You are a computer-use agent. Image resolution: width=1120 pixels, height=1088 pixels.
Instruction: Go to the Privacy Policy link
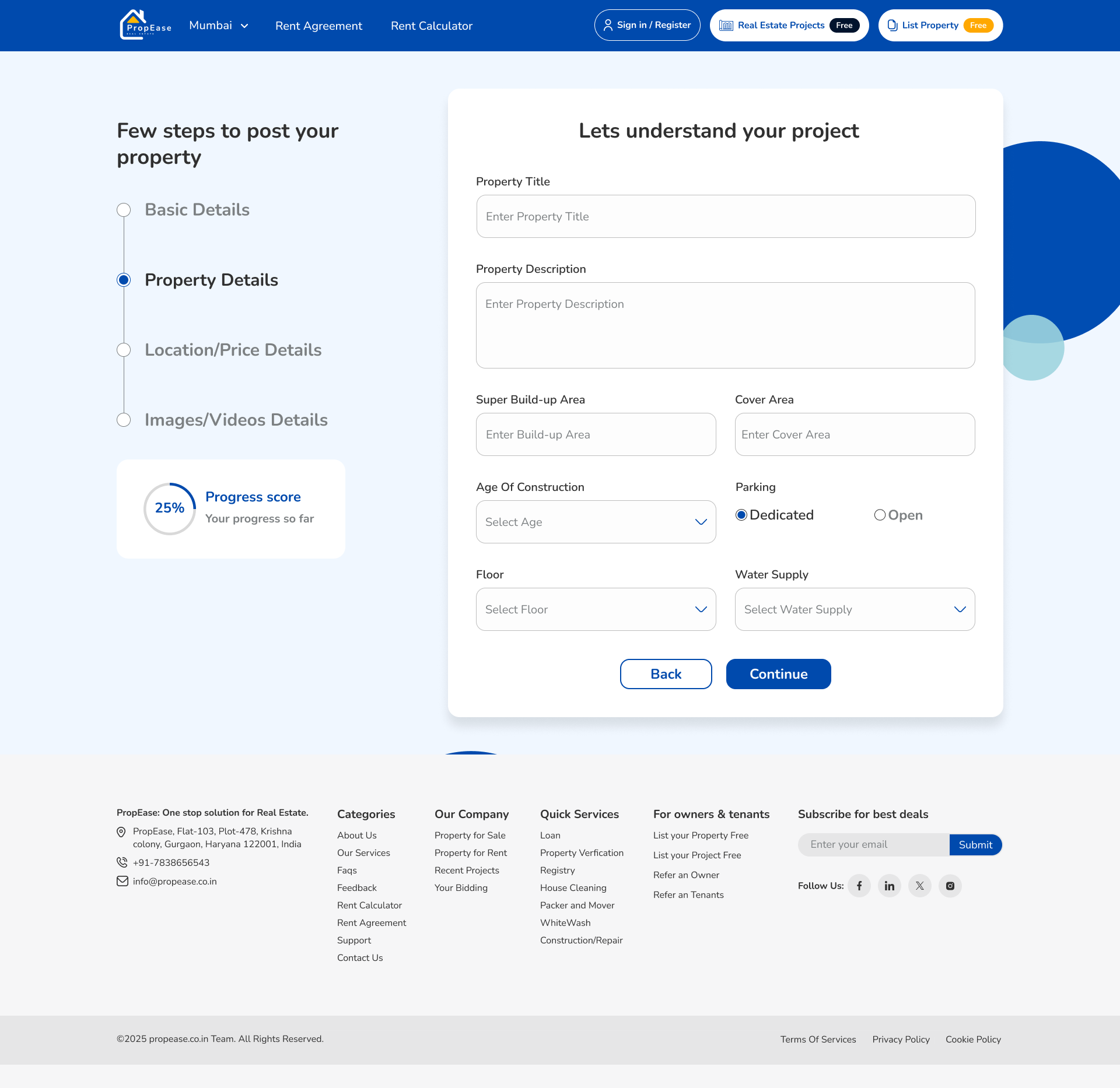pyautogui.click(x=901, y=1039)
